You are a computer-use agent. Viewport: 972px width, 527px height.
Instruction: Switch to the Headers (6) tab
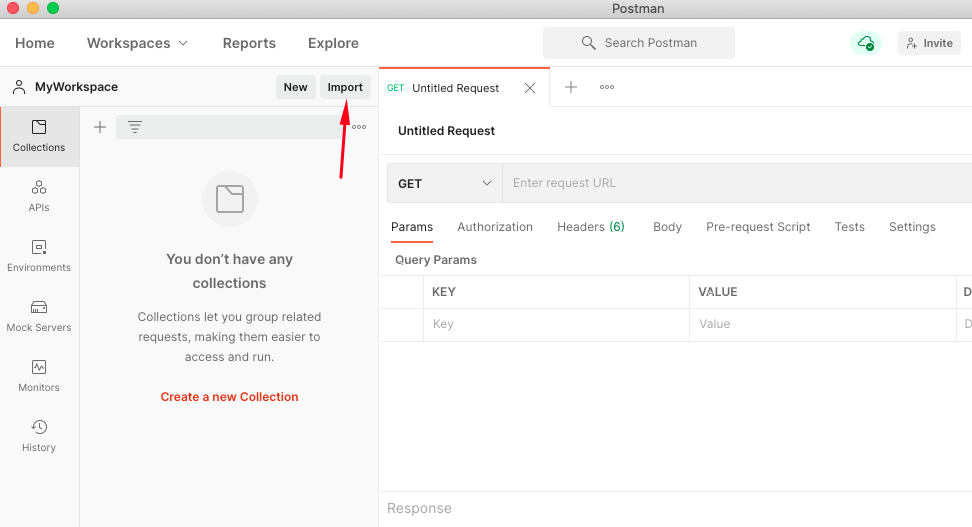click(591, 227)
